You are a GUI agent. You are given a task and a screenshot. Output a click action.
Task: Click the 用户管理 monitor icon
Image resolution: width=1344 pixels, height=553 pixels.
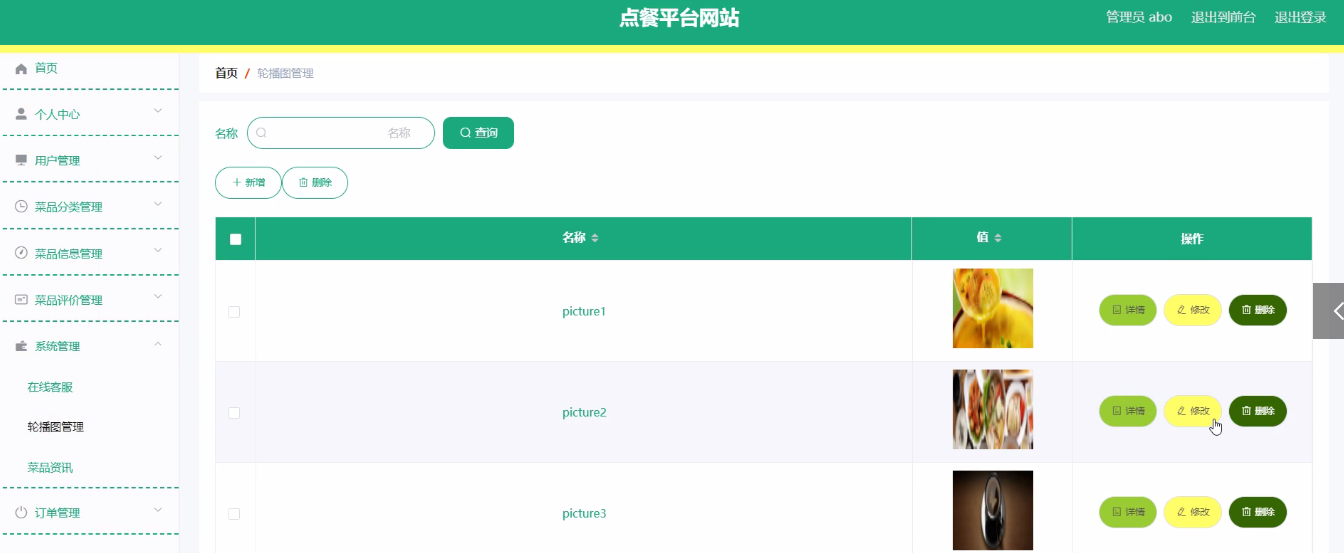point(21,160)
